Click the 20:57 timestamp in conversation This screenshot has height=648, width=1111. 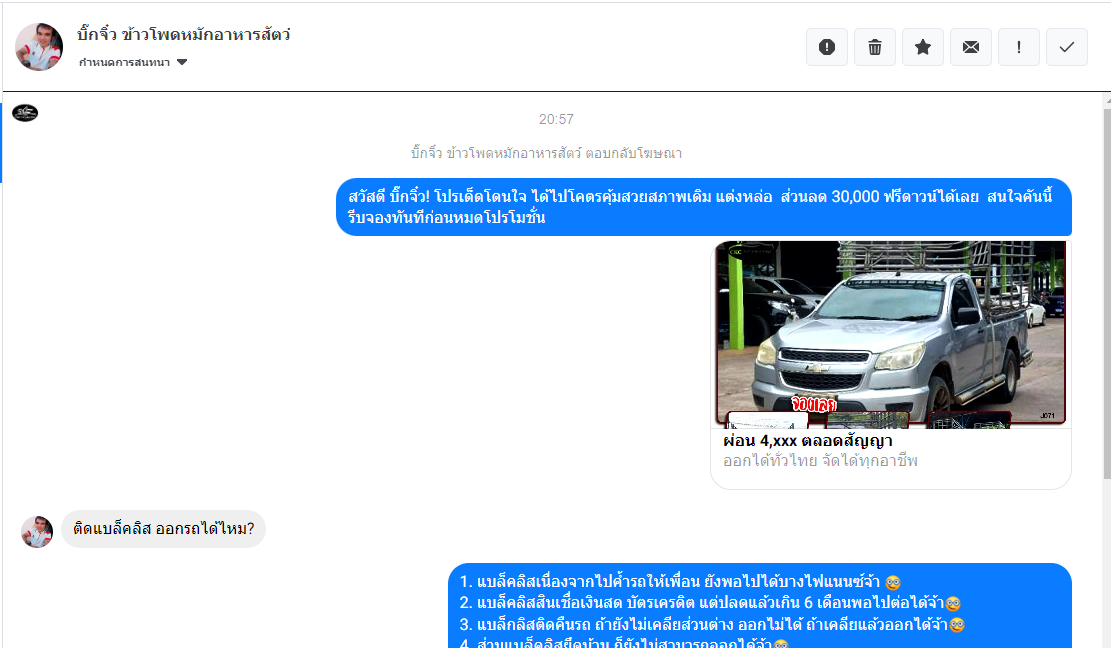click(x=556, y=119)
